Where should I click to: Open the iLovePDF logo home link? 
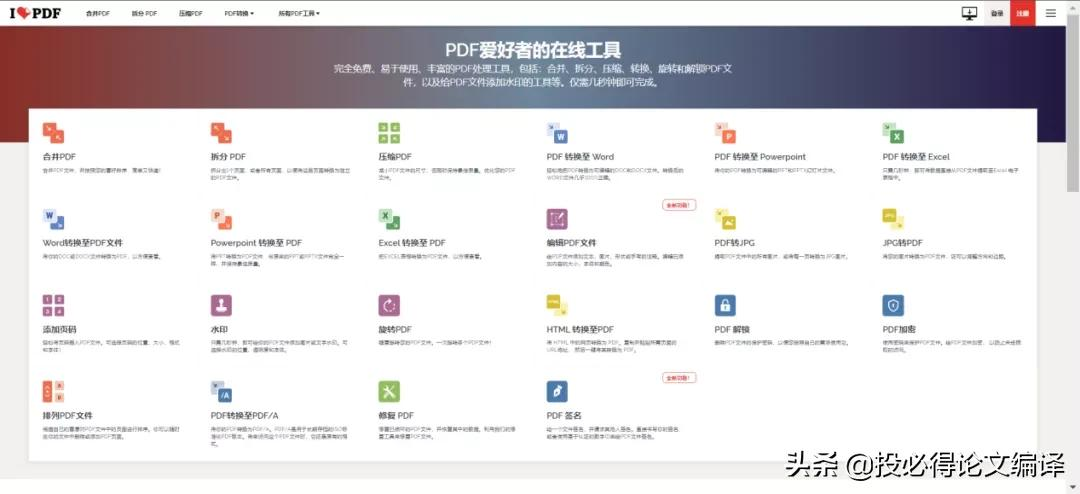point(35,12)
